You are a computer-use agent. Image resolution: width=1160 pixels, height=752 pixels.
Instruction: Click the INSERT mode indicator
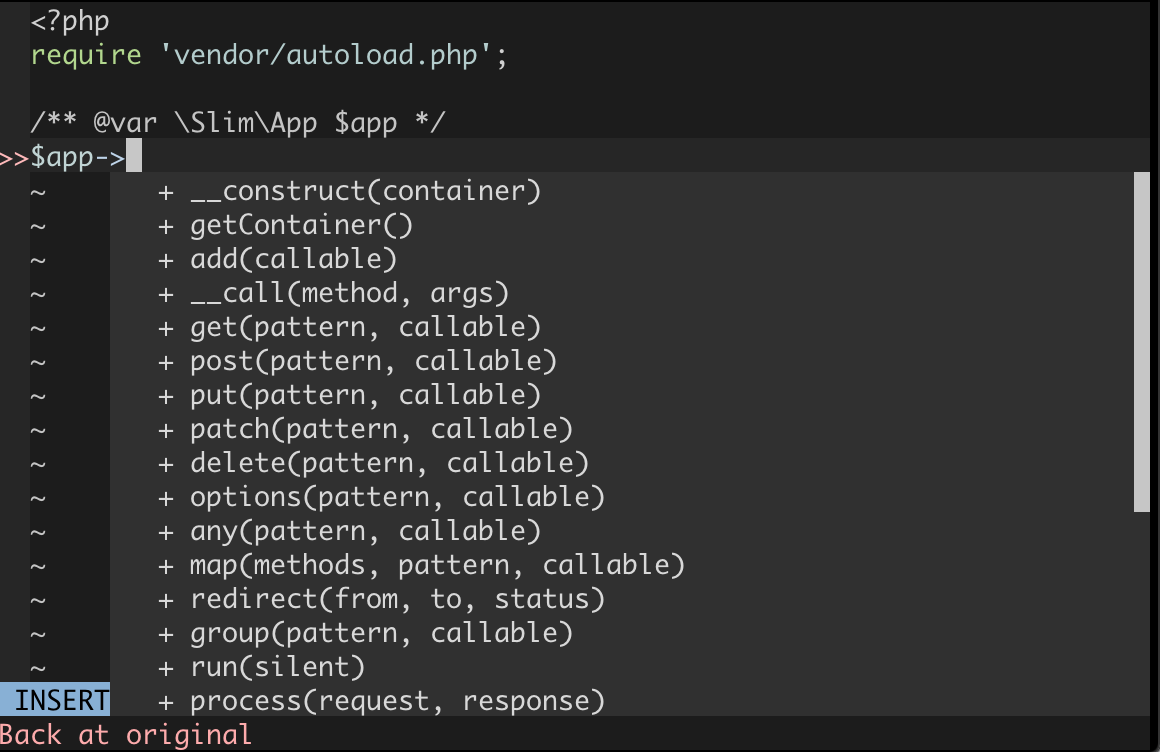(55, 700)
